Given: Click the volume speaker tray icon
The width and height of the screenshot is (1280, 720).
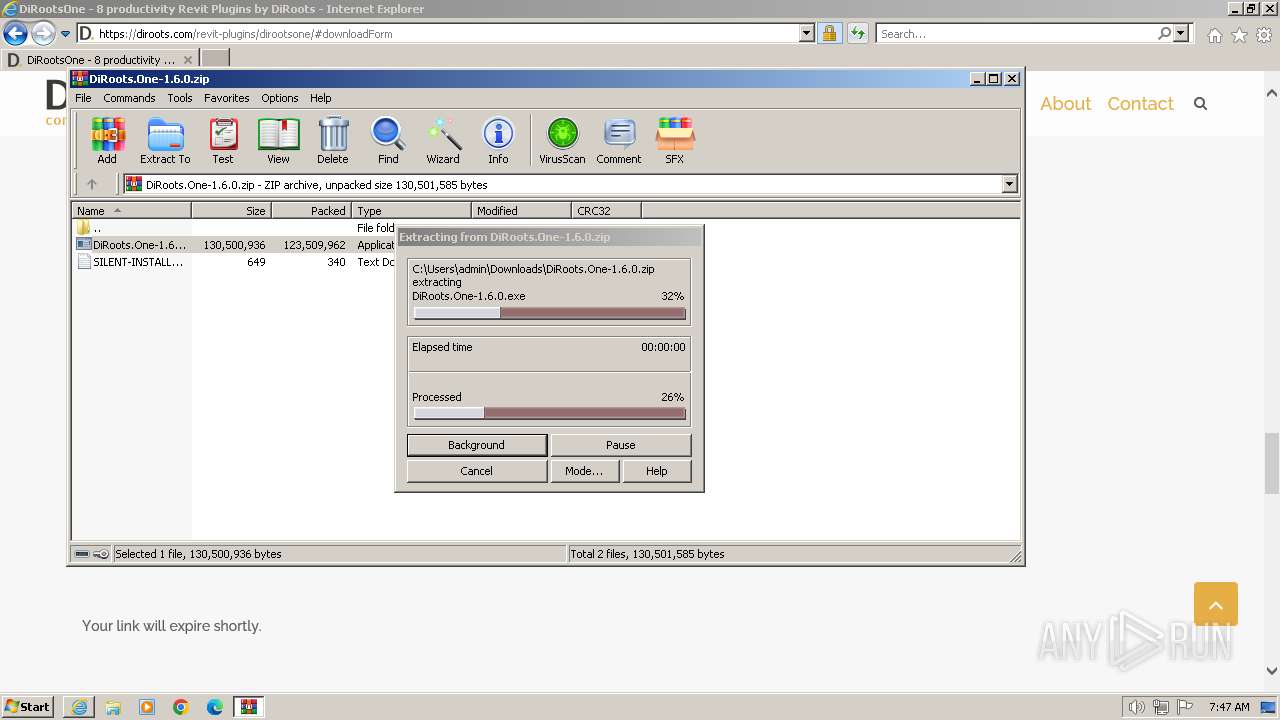Looking at the screenshot, I should [1136, 707].
